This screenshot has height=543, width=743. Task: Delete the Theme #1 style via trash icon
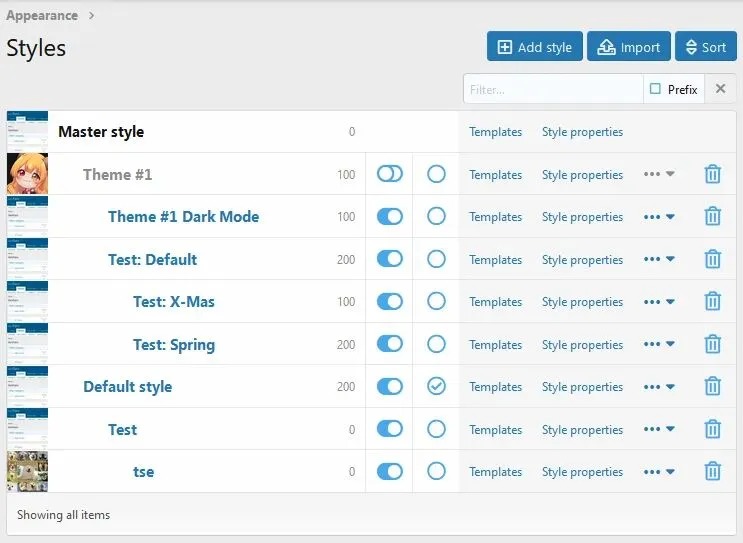coord(712,174)
